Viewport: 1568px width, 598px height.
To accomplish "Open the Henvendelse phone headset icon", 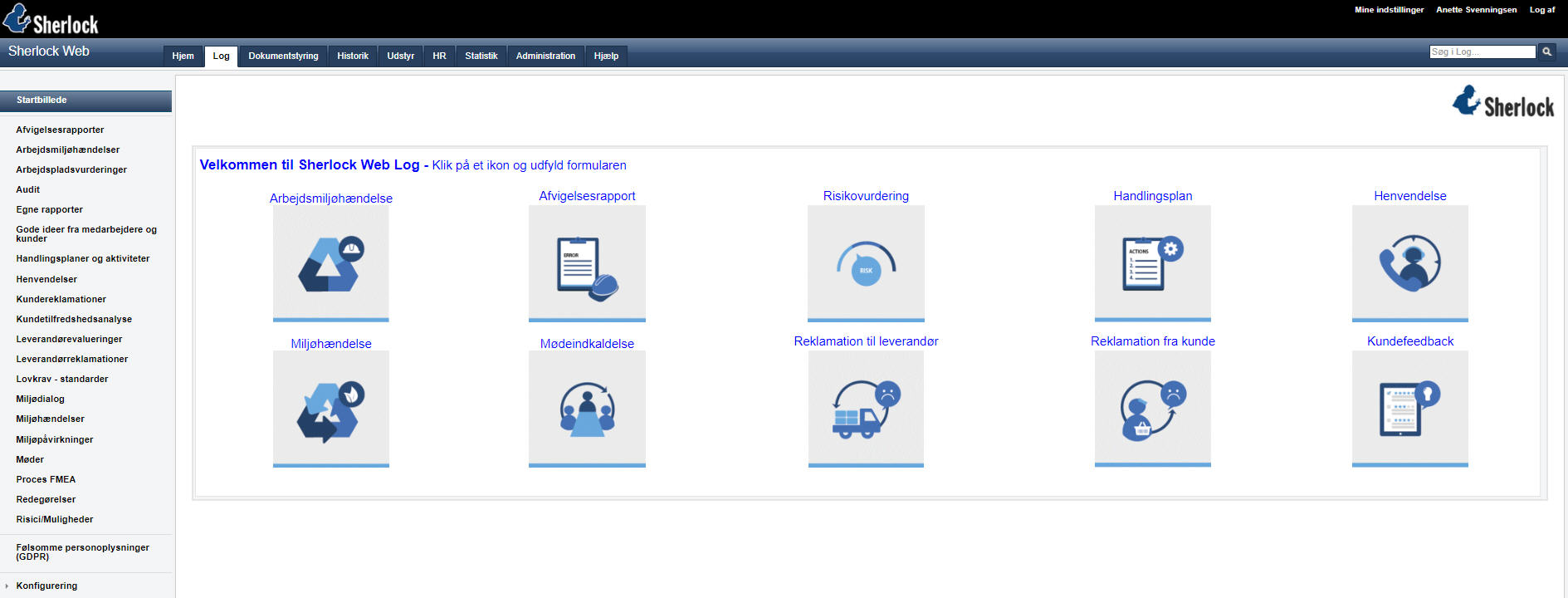I will coord(1410,264).
